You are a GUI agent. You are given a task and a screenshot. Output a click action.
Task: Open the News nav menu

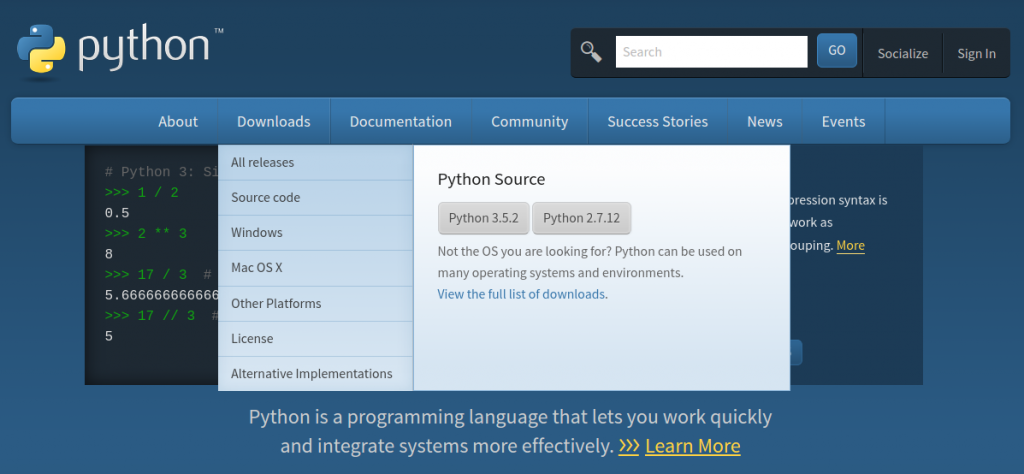(765, 121)
